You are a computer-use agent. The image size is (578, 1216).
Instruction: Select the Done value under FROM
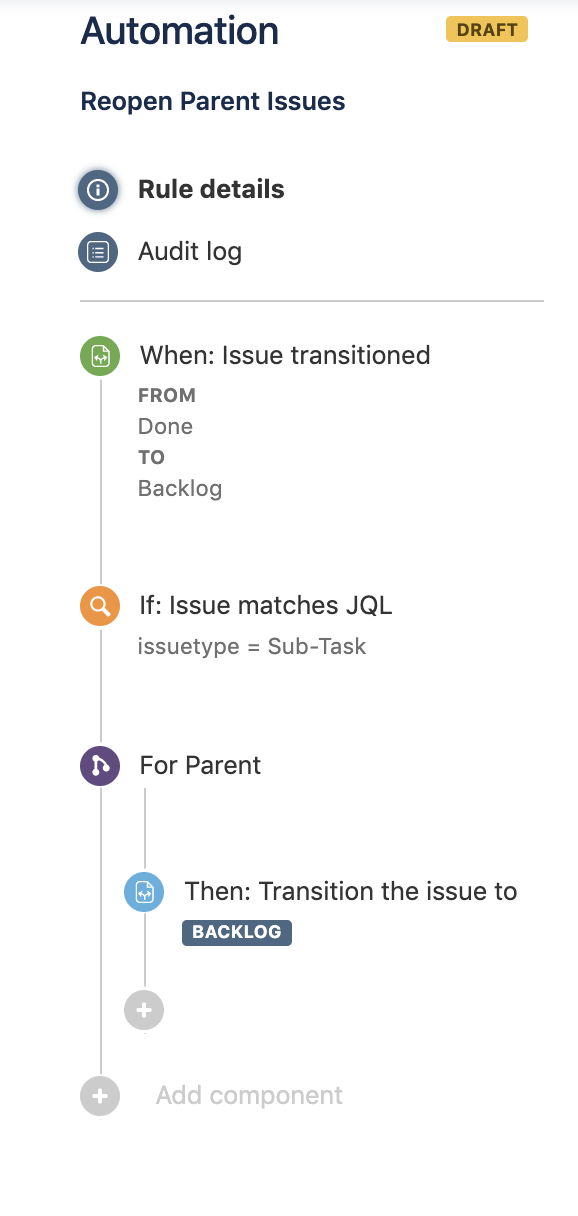165,426
